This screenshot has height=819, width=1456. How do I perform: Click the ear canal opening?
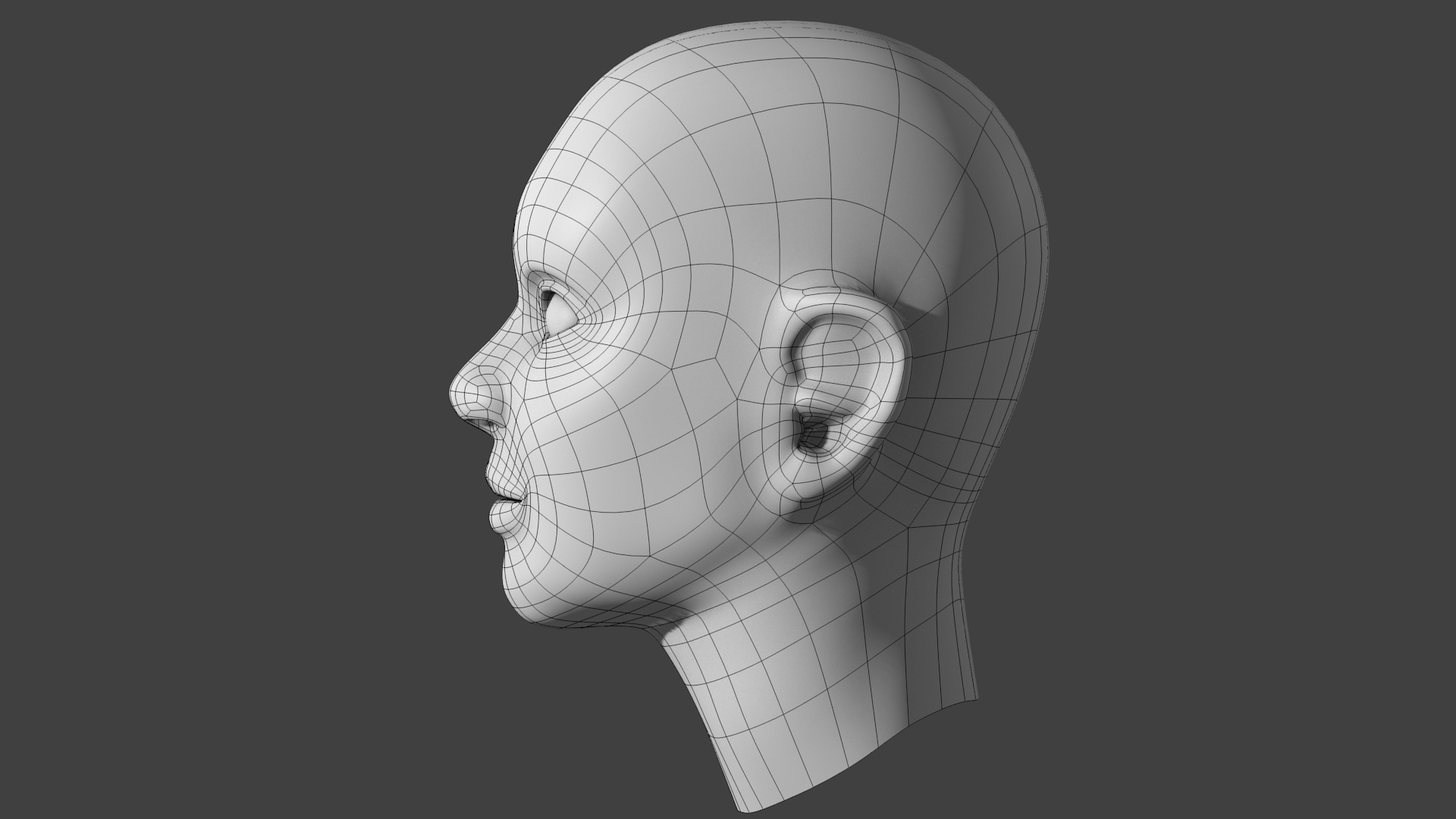(x=813, y=435)
